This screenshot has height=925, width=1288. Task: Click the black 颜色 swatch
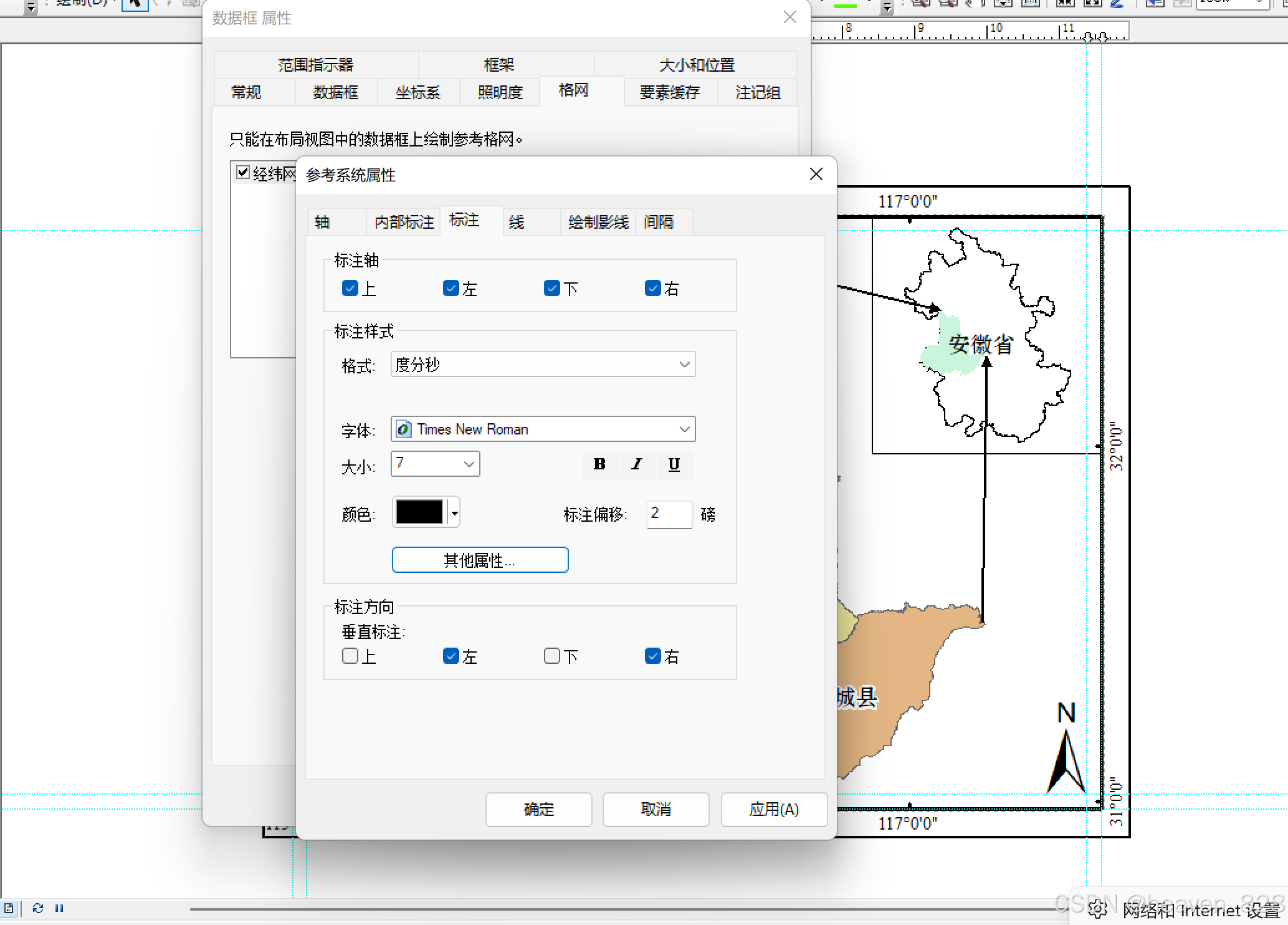coord(419,512)
